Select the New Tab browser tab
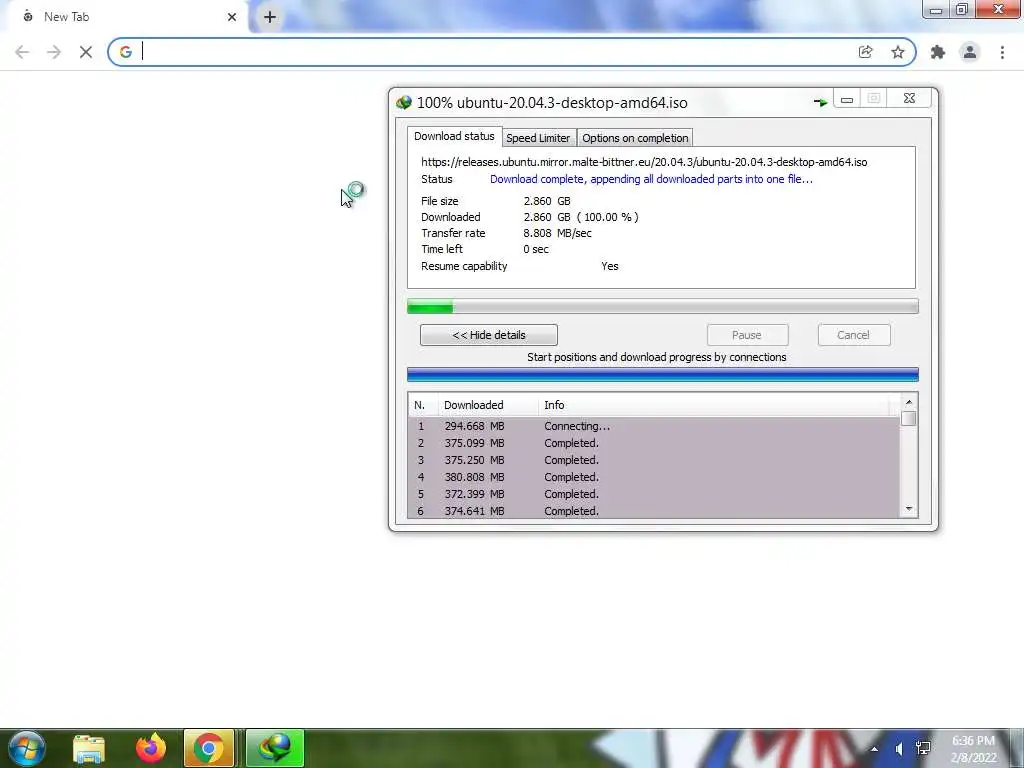Screen dimensions: 1024x768 pyautogui.click(x=124, y=17)
